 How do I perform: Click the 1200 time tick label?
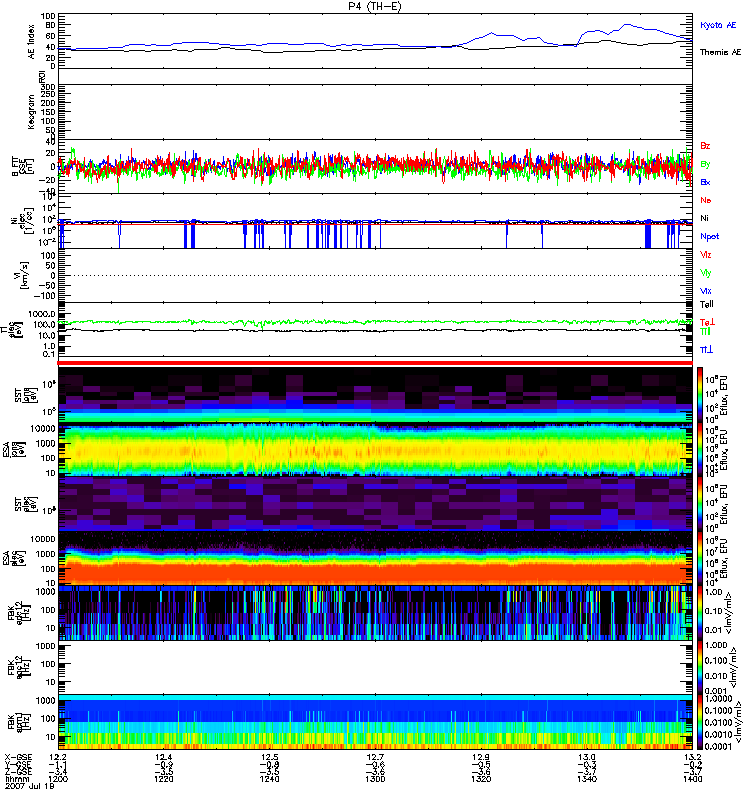58,779
